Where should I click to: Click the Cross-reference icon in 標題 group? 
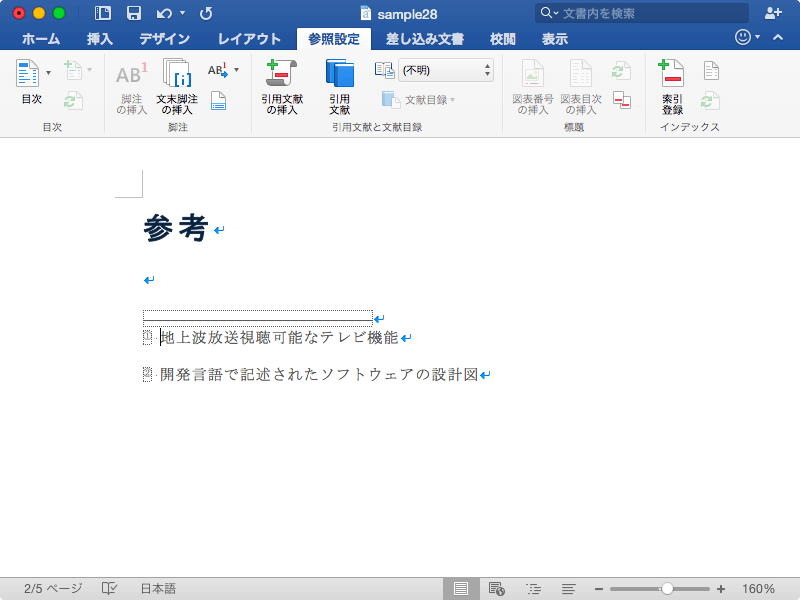[x=621, y=100]
